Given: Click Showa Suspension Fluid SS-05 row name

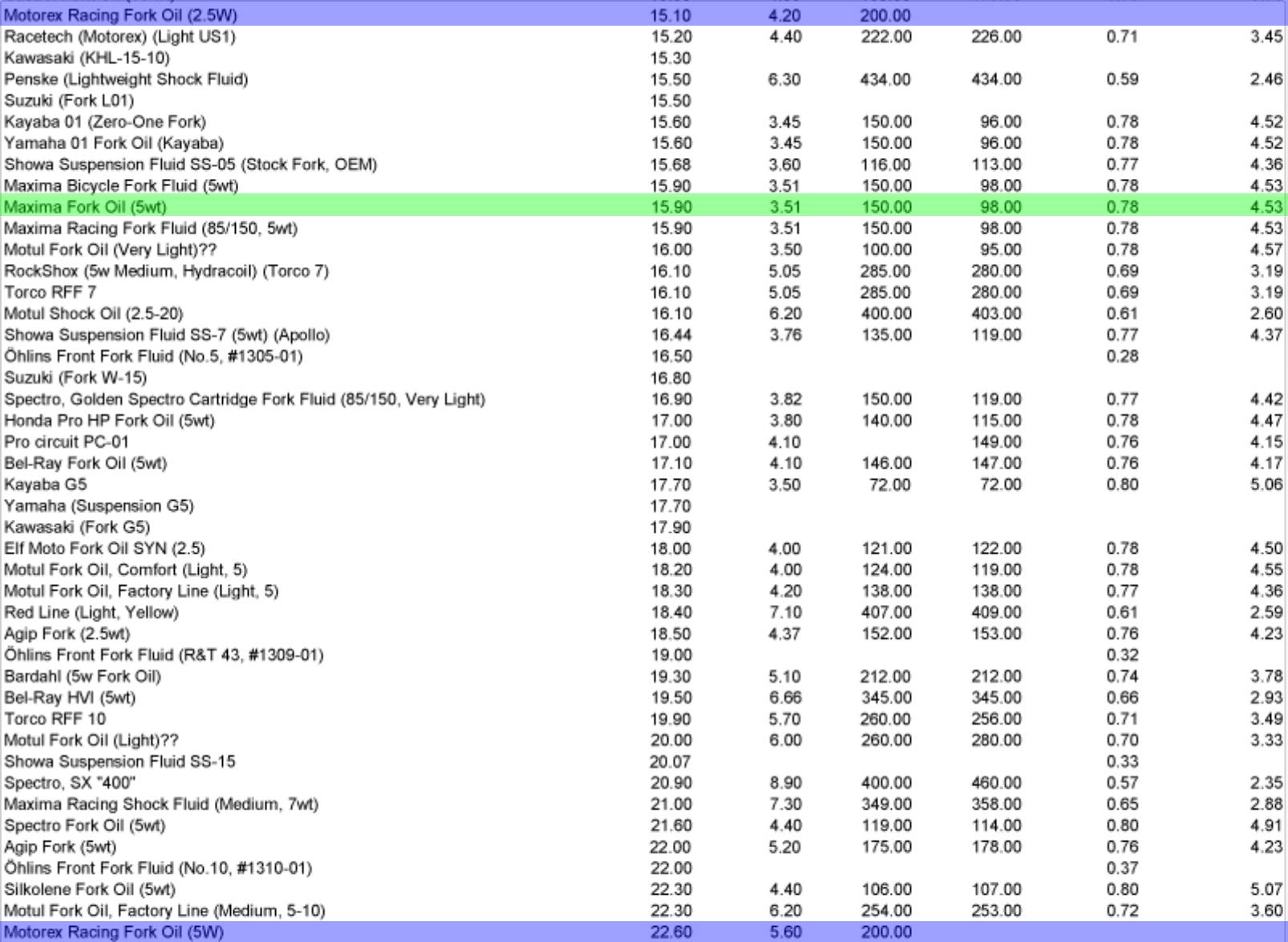Looking at the screenshot, I should 190,164.
